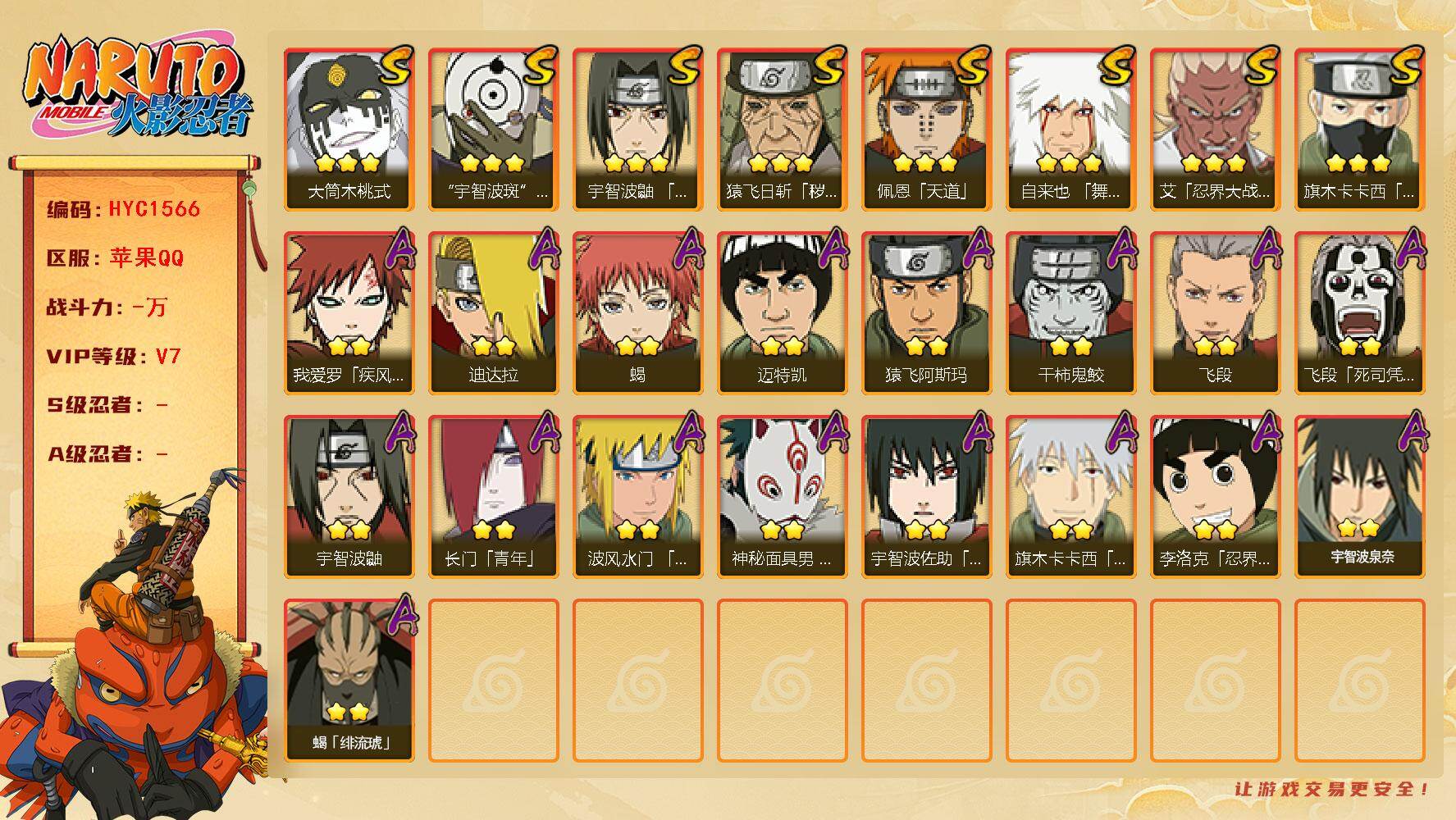The width and height of the screenshot is (1456, 820).
Task: Click the A rank badge on 蝎「绯流琥」
Action: pos(396,616)
